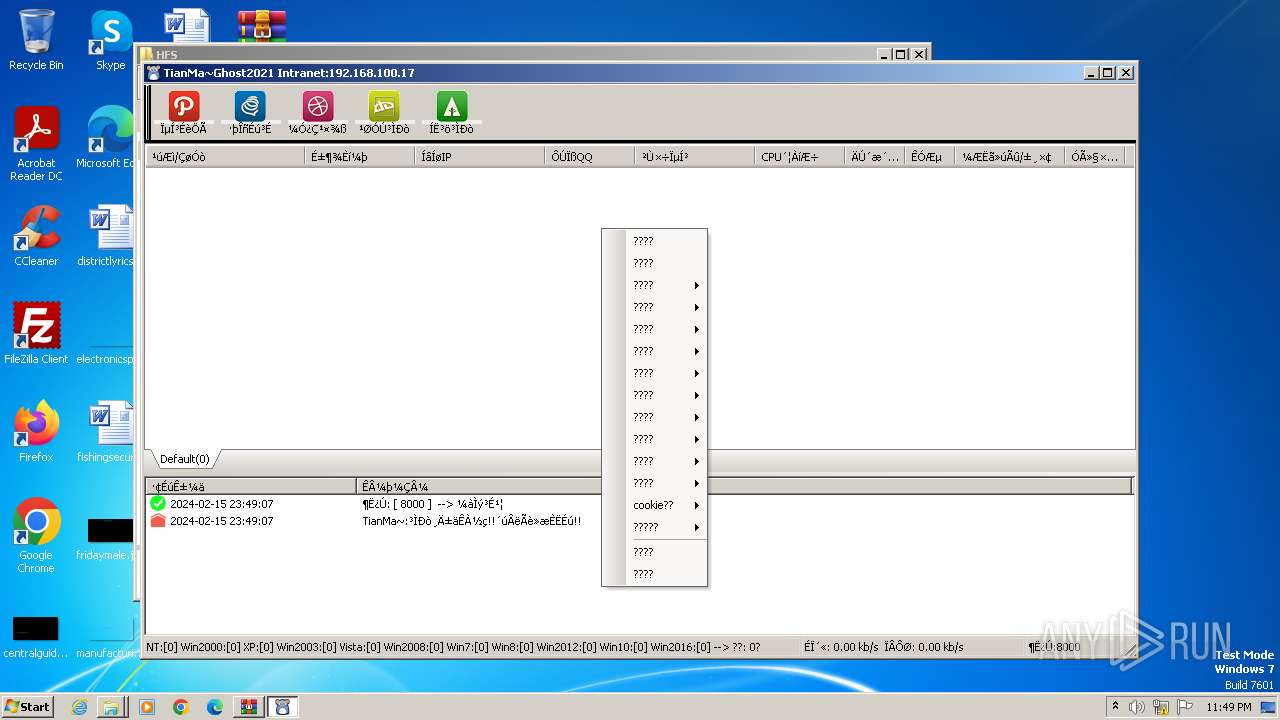Click the 11:49 PM taskbar clock

(x=1228, y=707)
